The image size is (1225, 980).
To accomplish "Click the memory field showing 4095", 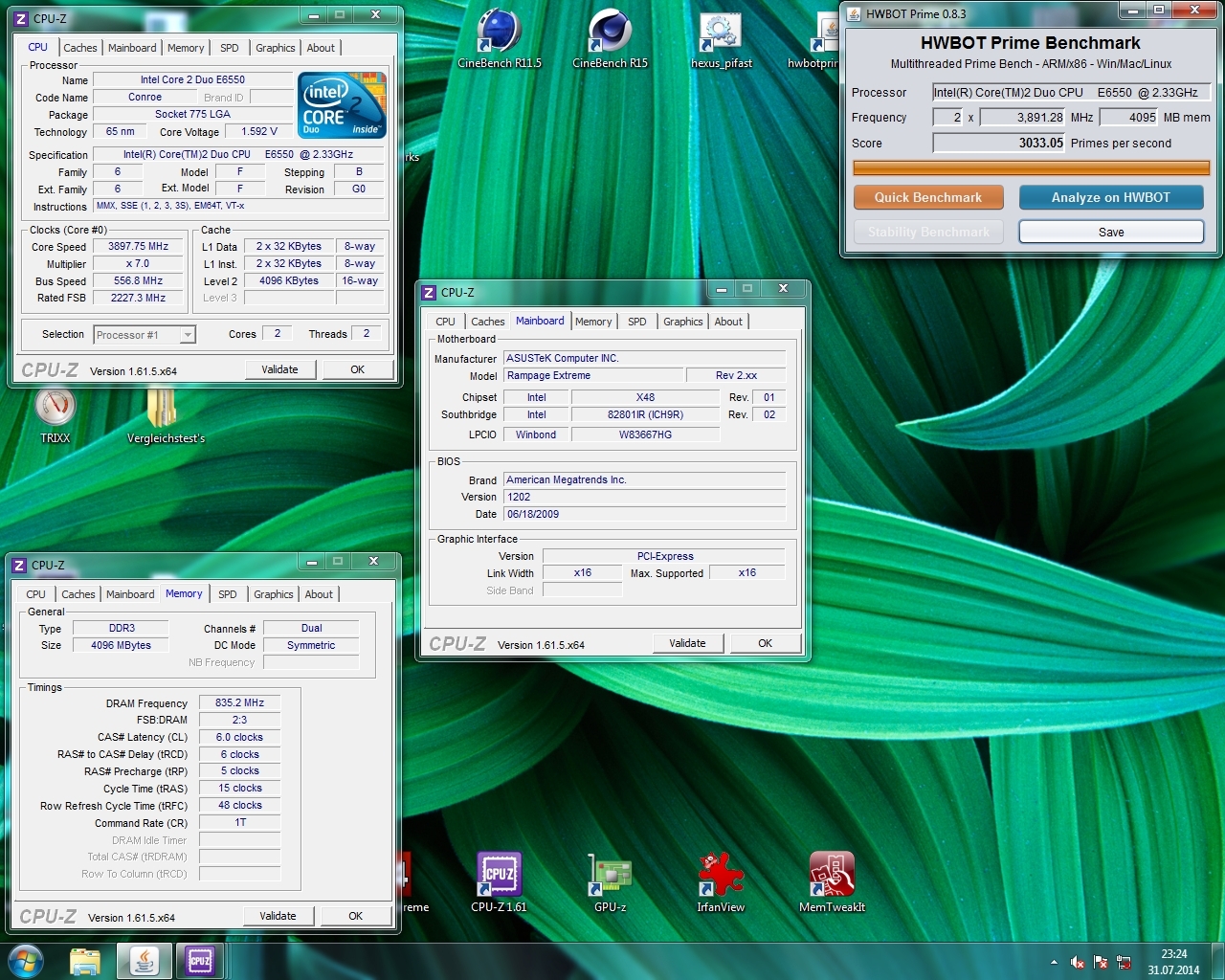I will [1129, 118].
